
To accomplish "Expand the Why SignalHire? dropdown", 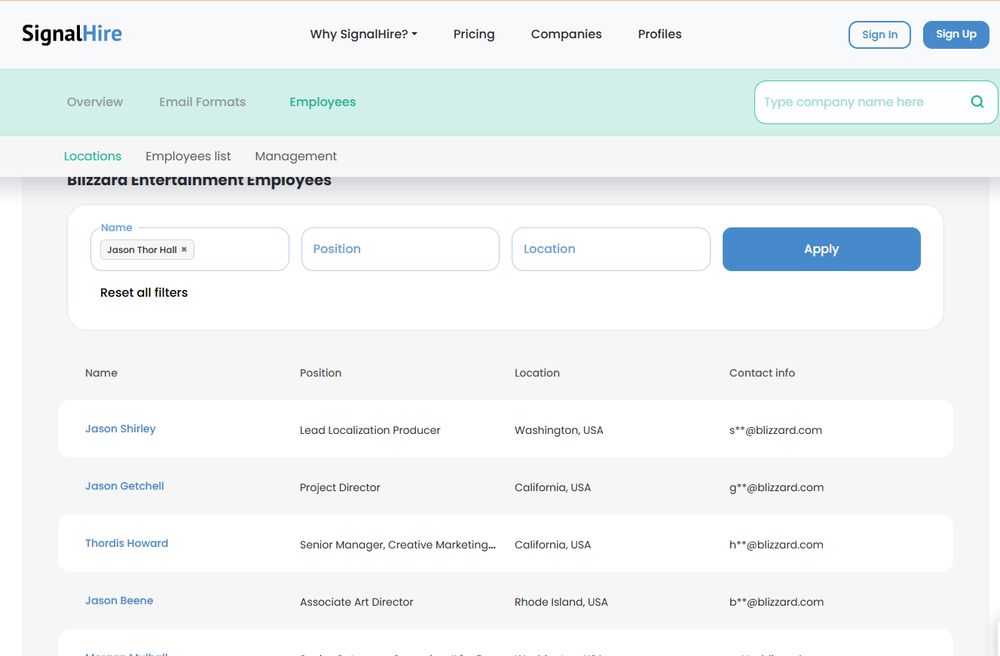I will point(364,34).
